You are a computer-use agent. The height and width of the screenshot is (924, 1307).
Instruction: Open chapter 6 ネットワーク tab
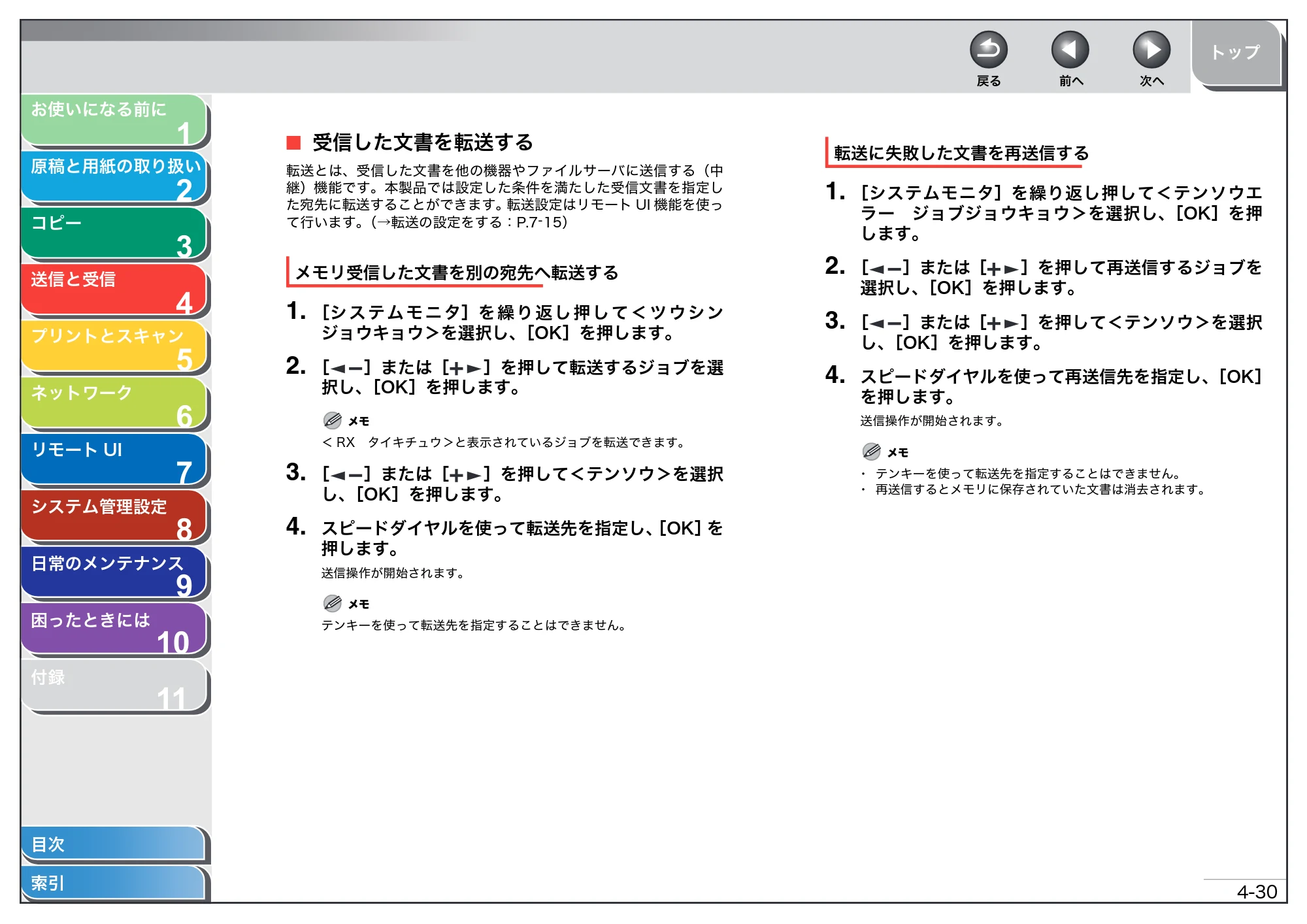(114, 404)
